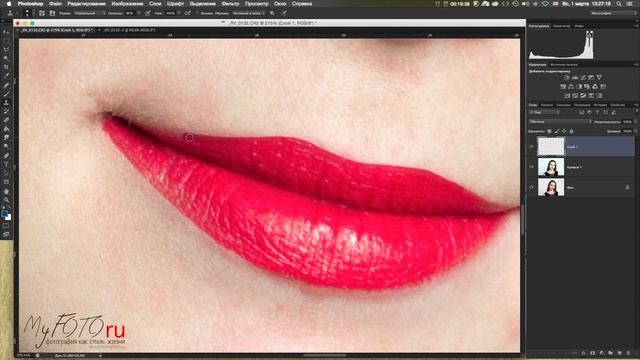Open Spotlight search in the menu bar
Image resolution: width=640 pixels, height=360 pixels.
(x=619, y=4)
